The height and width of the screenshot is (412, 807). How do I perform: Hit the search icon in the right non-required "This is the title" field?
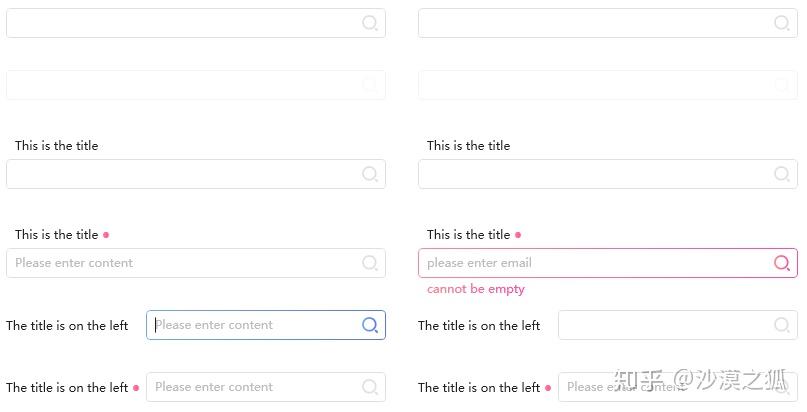(782, 174)
